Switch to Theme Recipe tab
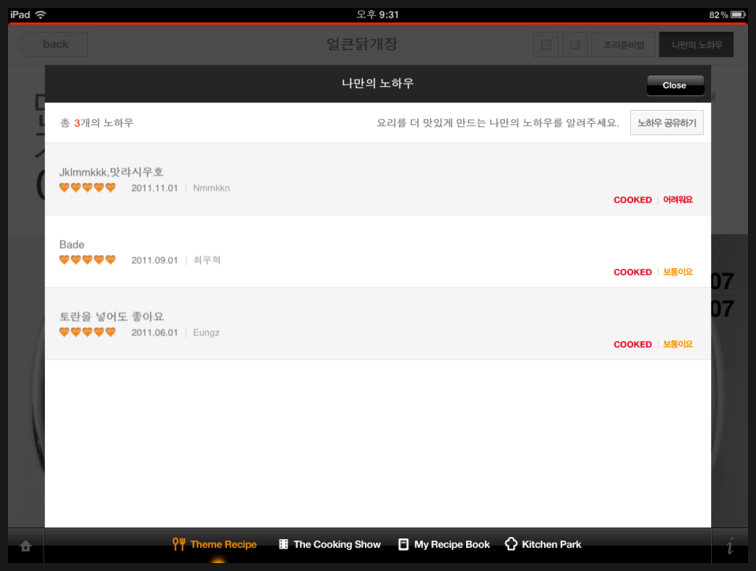The image size is (756, 571). click(215, 544)
